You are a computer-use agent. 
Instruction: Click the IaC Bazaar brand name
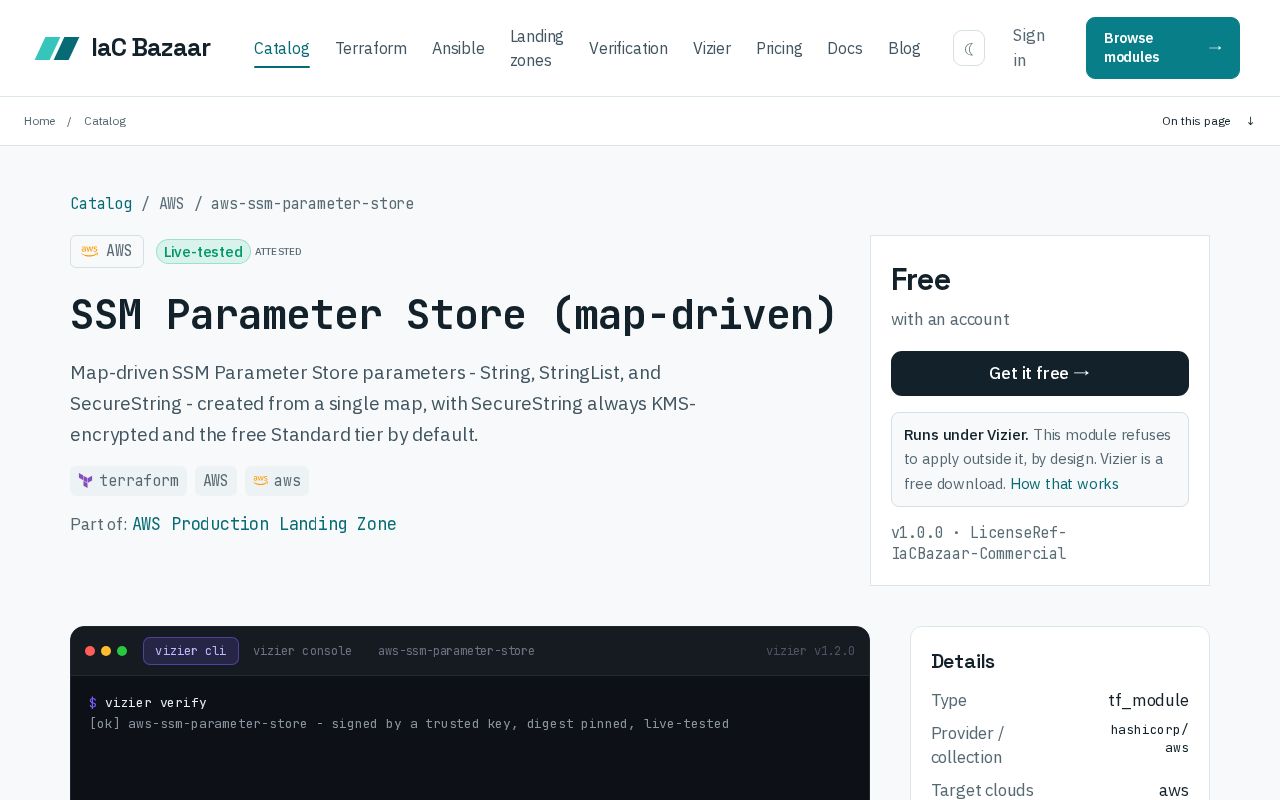pyautogui.click(x=151, y=48)
